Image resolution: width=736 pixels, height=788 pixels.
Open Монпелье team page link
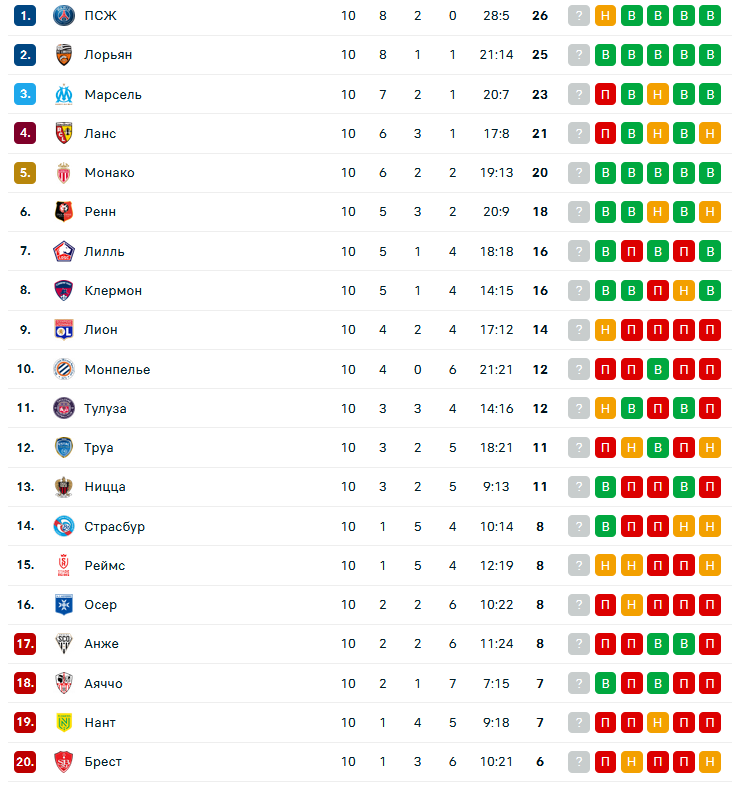[x=117, y=369]
